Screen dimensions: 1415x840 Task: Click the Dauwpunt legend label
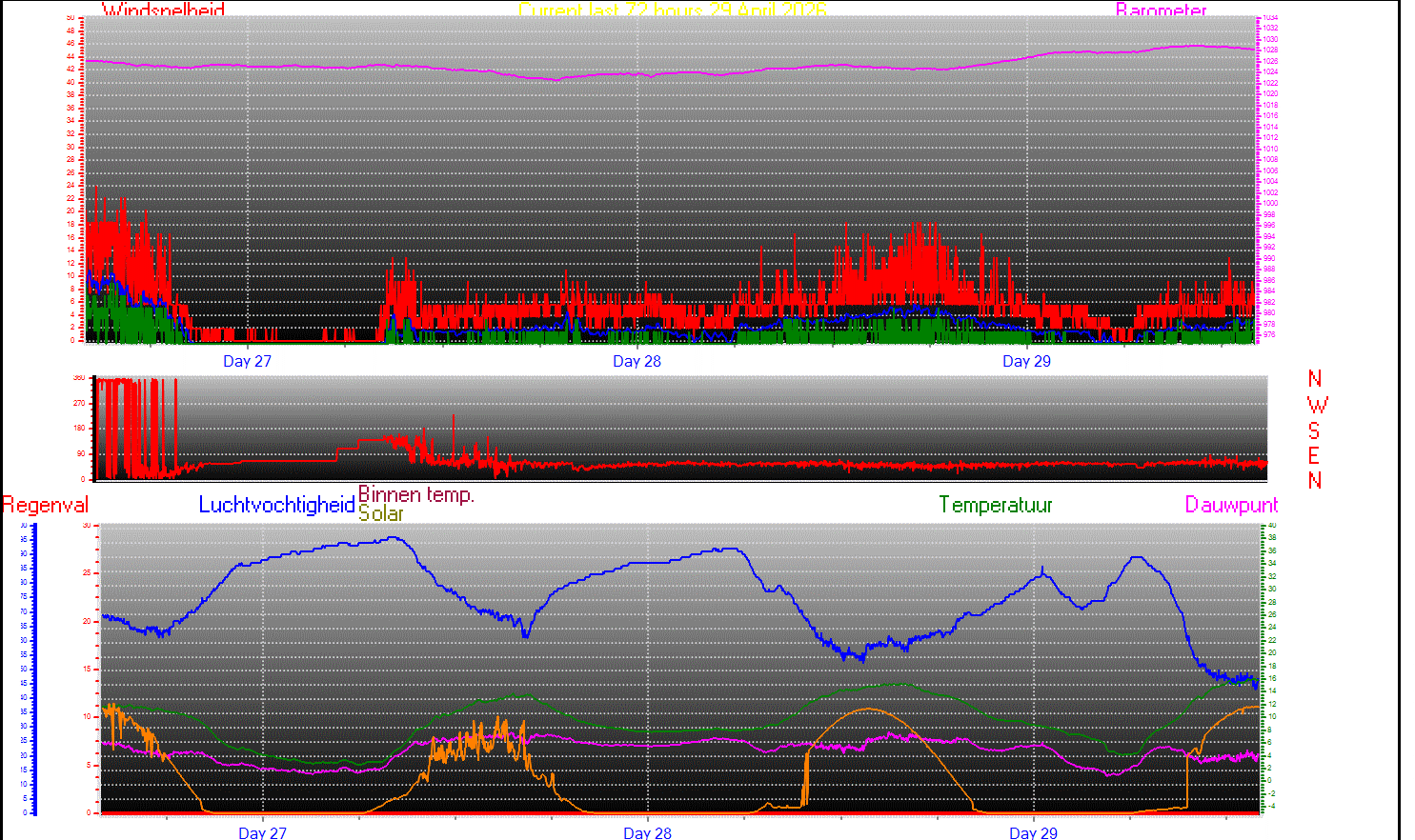(1231, 505)
